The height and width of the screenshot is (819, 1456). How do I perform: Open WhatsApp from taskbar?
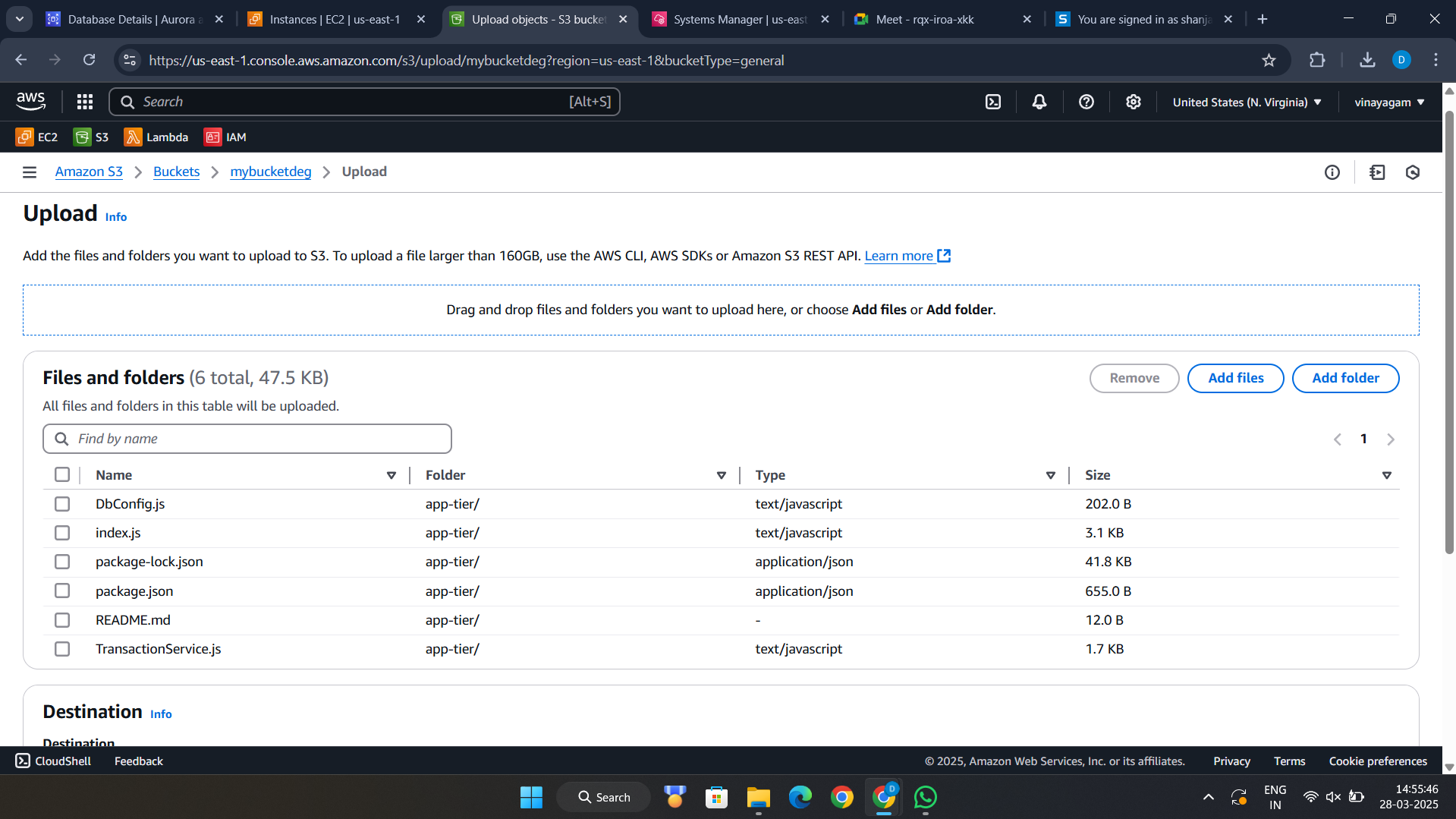pos(925,797)
